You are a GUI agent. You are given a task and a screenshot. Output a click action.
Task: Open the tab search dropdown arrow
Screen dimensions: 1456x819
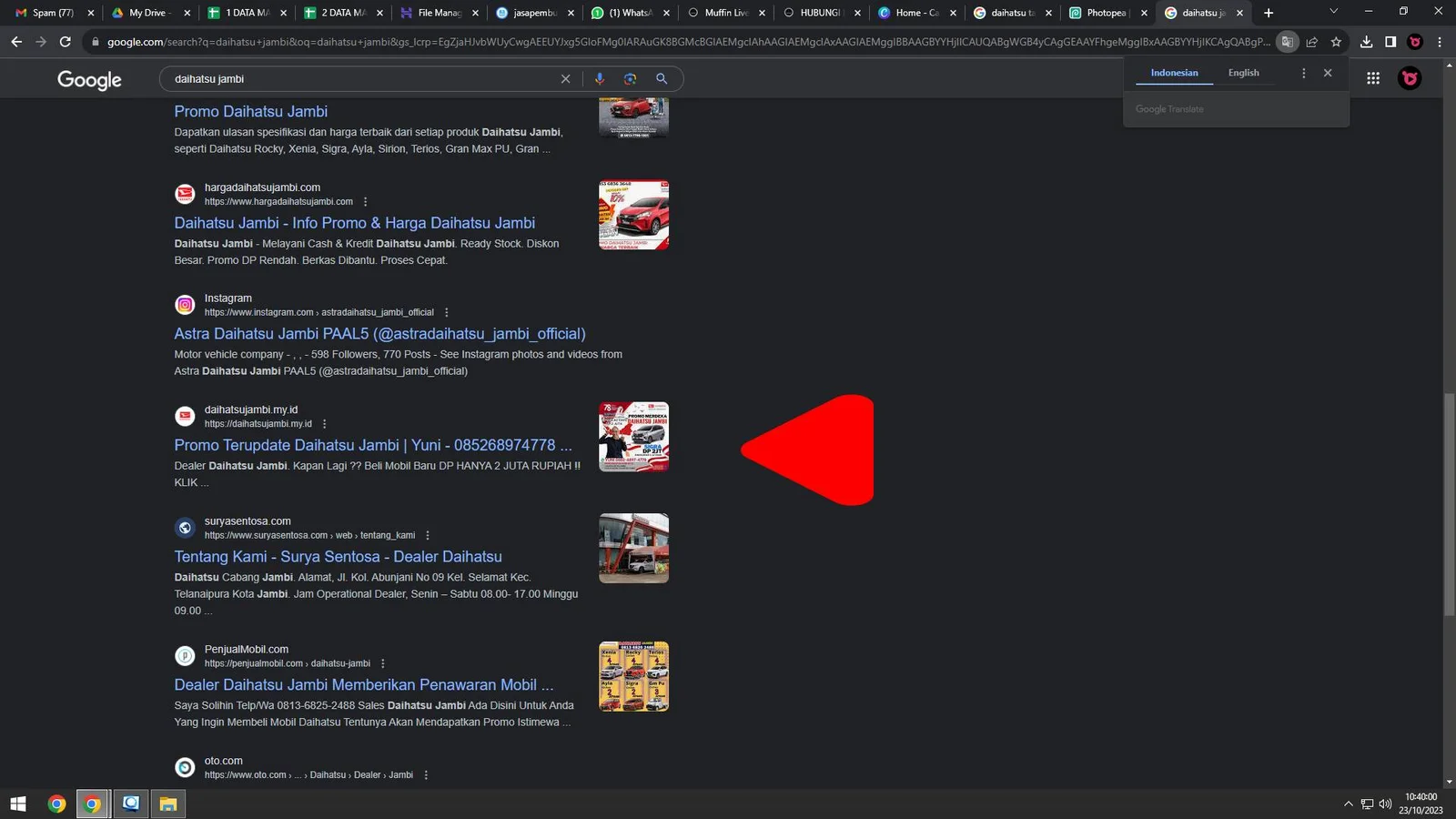(1333, 12)
